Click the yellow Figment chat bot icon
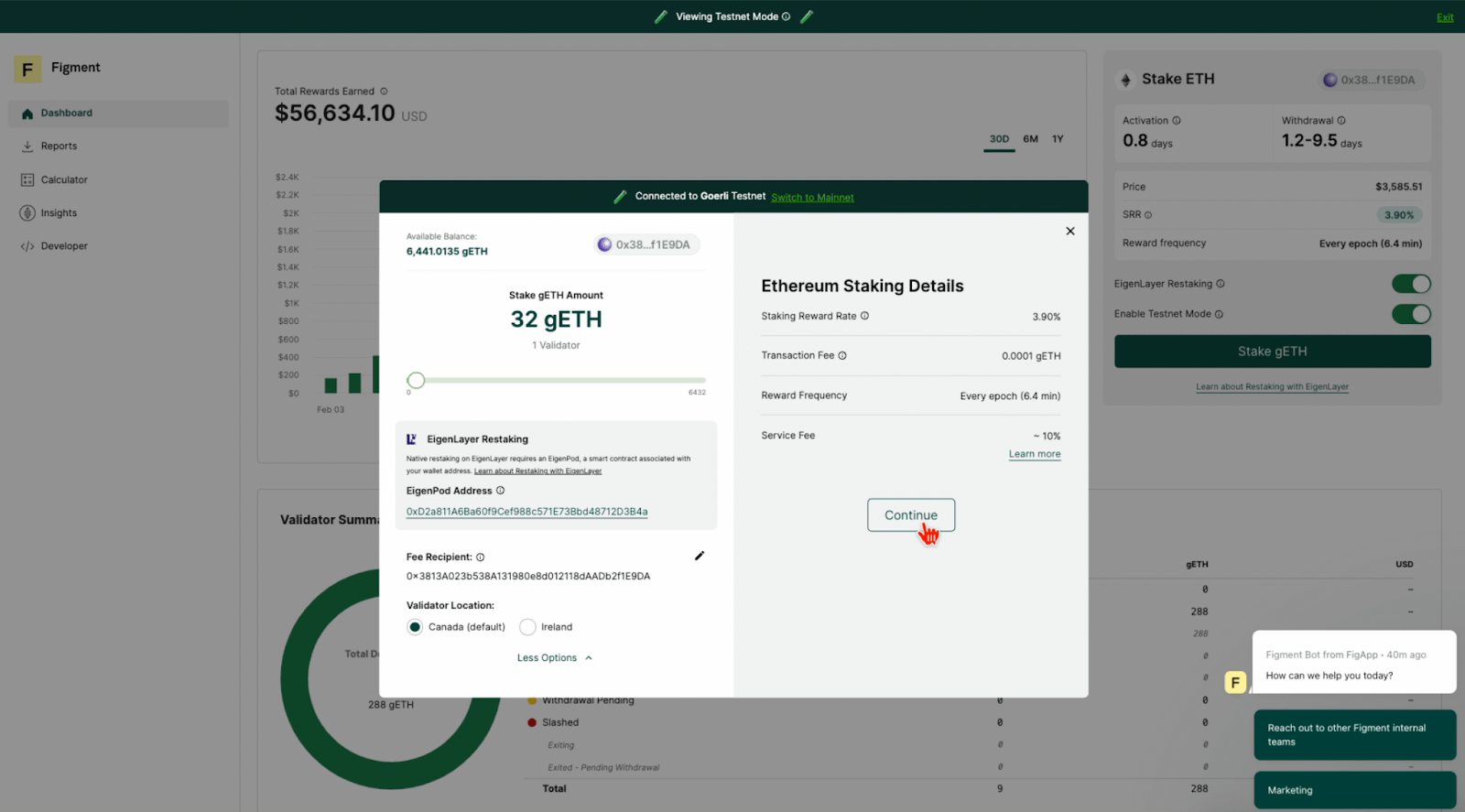This screenshot has height=812, width=1465. click(x=1235, y=682)
